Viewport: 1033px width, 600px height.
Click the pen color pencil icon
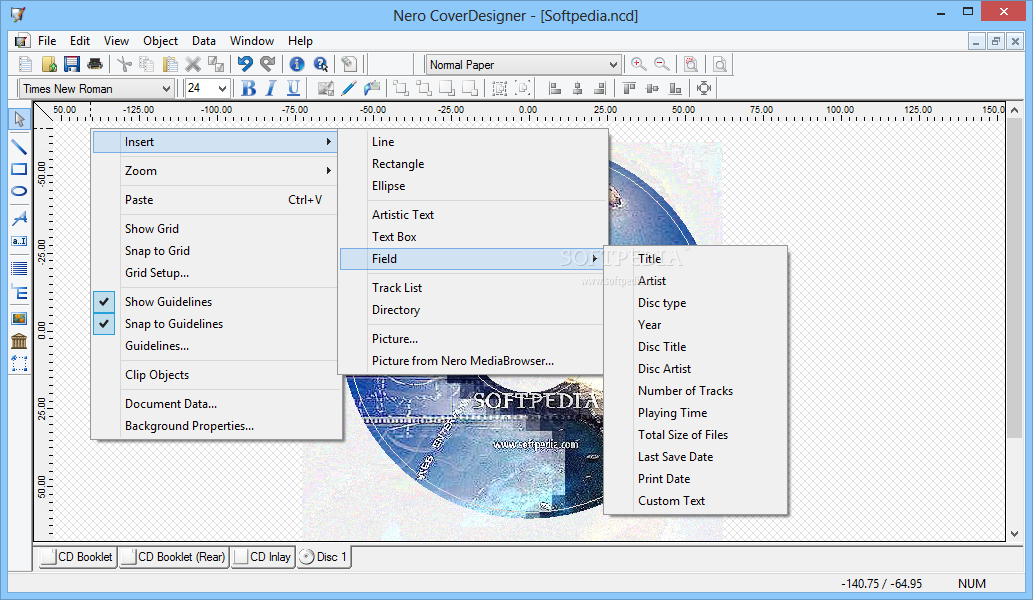pos(349,88)
